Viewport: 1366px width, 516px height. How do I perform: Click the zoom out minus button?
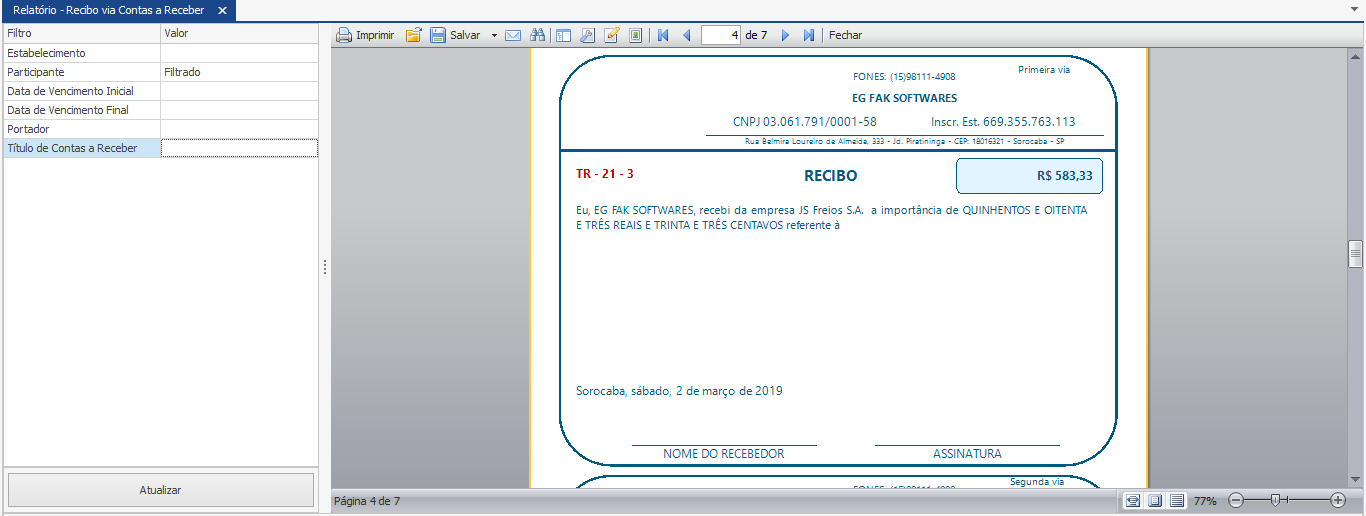1236,500
